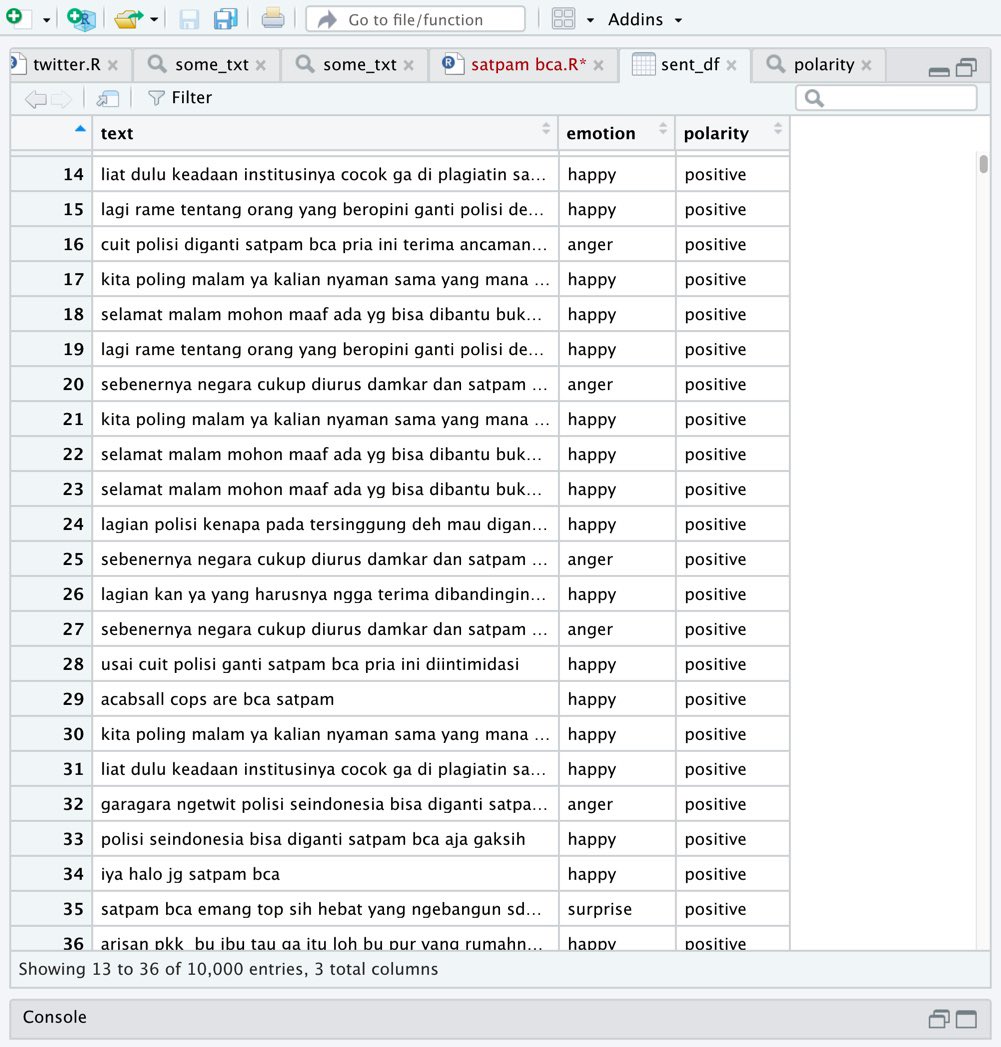Click the New File plus icon
1001x1047 pixels.
[15, 18]
